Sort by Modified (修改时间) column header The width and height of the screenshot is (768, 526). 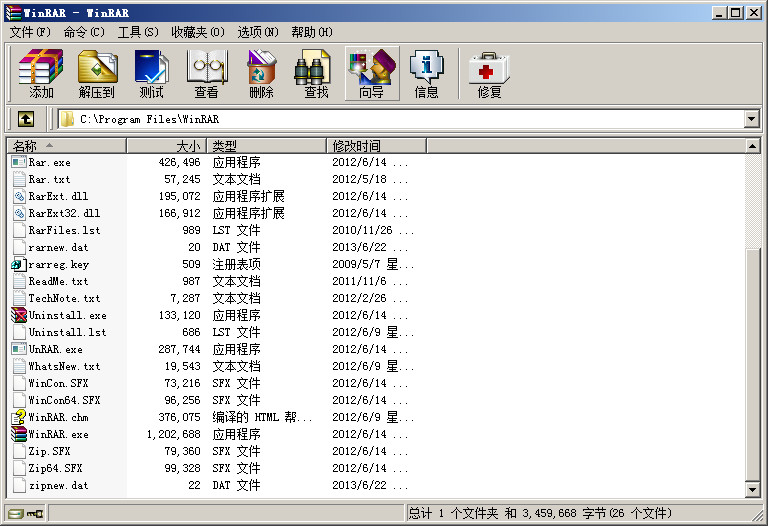point(376,145)
